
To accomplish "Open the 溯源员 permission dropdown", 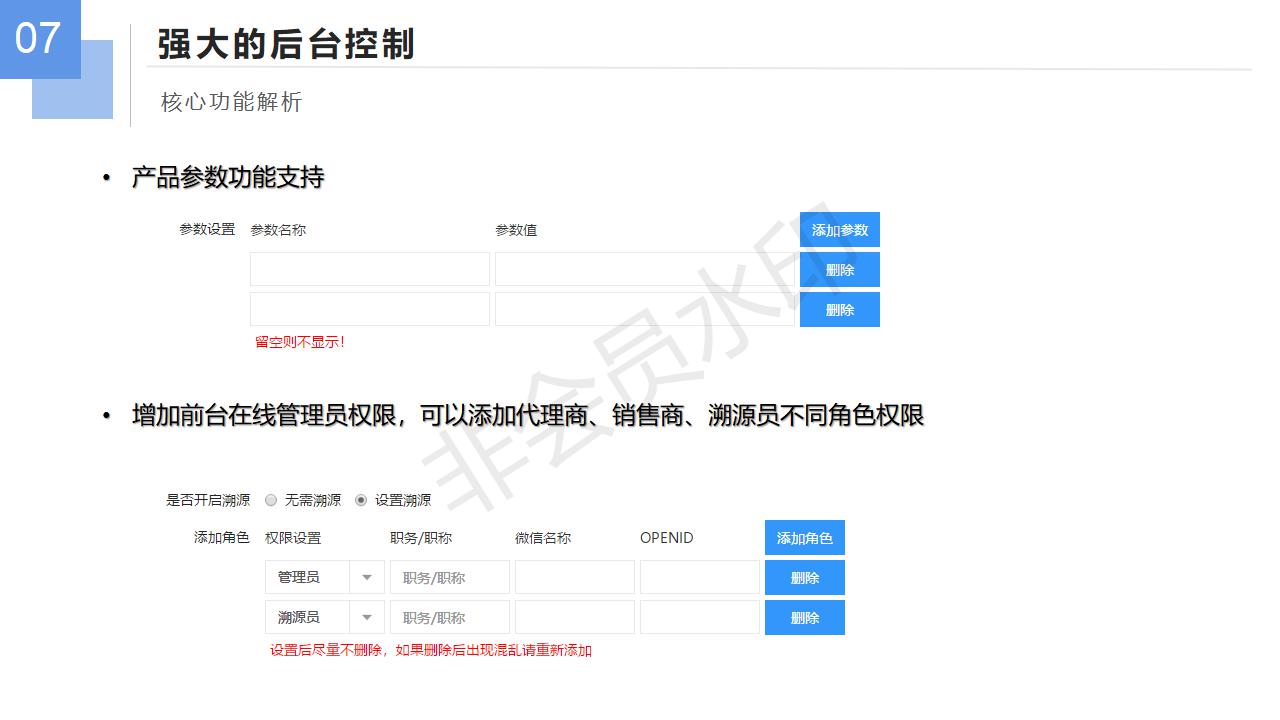I will pos(308,617).
